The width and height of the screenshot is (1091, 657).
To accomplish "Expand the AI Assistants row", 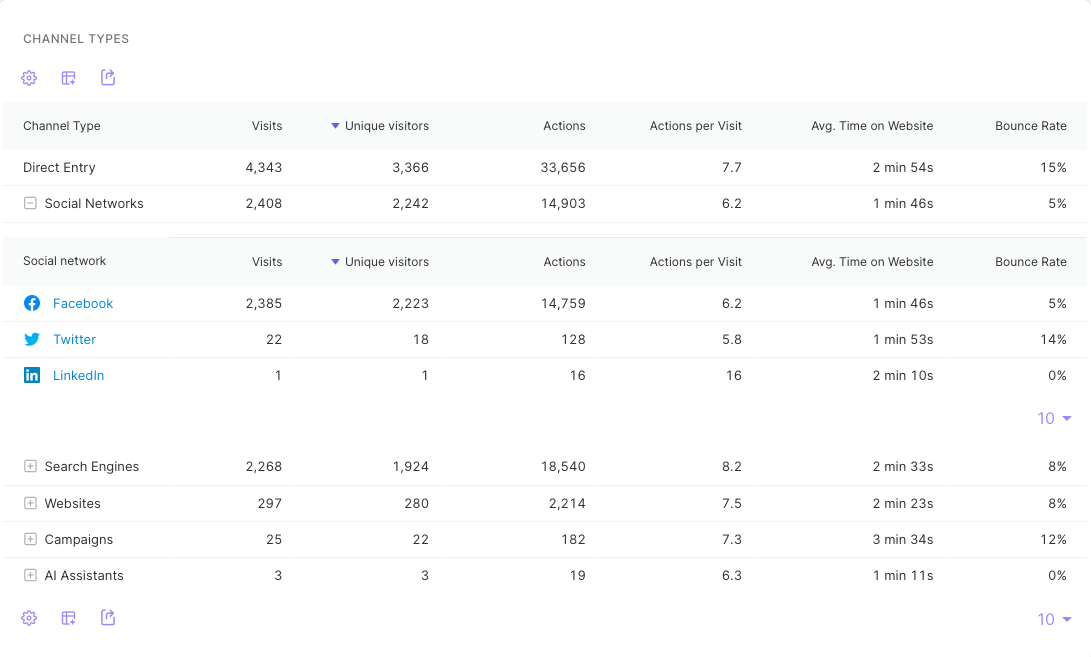I will [30, 575].
